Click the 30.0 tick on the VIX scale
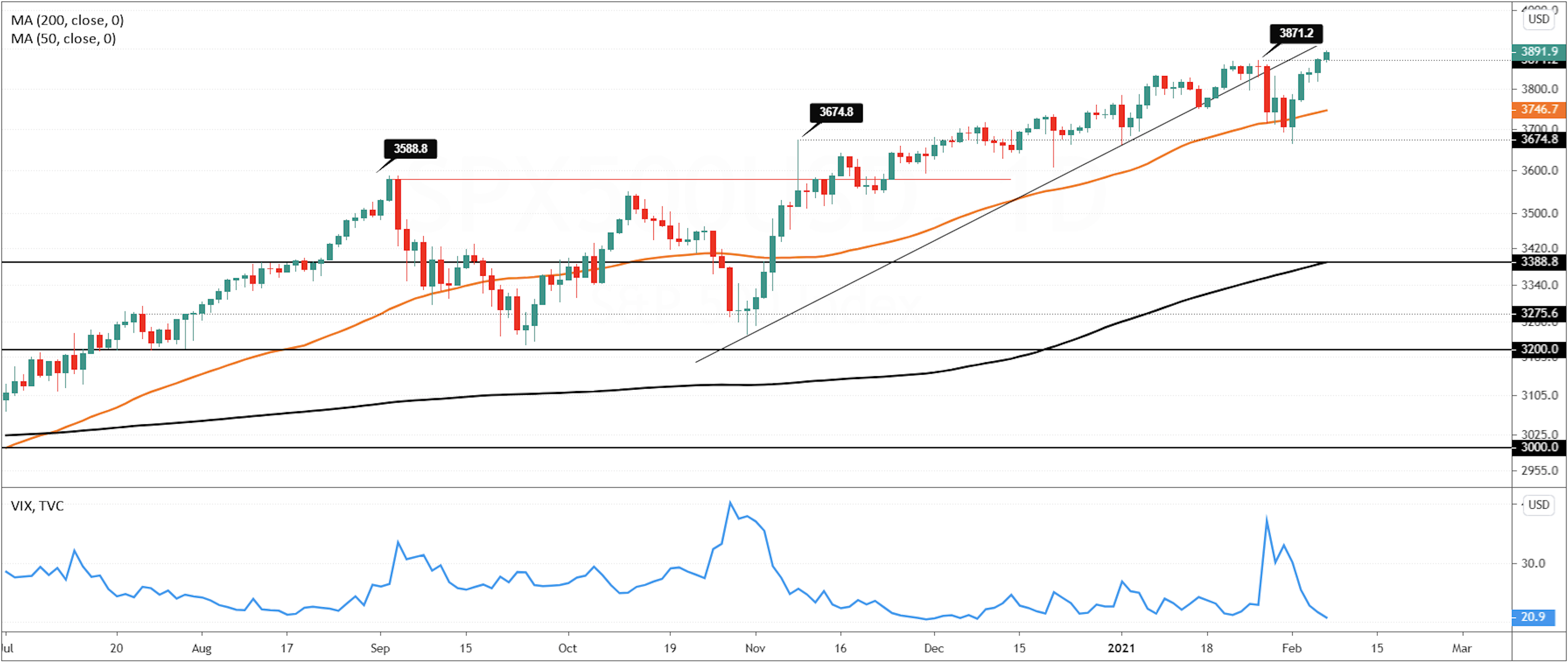This screenshot has height=663, width=1568. 1533,563
